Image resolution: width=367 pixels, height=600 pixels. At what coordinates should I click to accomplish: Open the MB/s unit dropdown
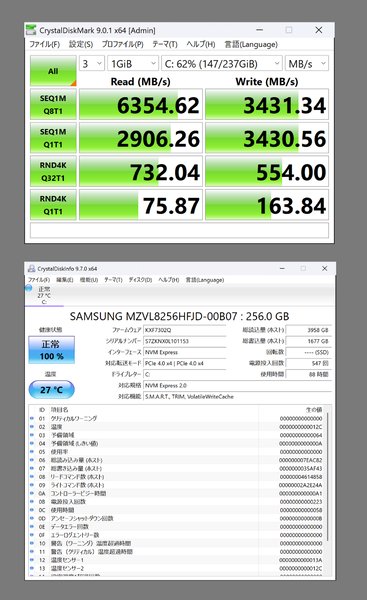(307, 64)
